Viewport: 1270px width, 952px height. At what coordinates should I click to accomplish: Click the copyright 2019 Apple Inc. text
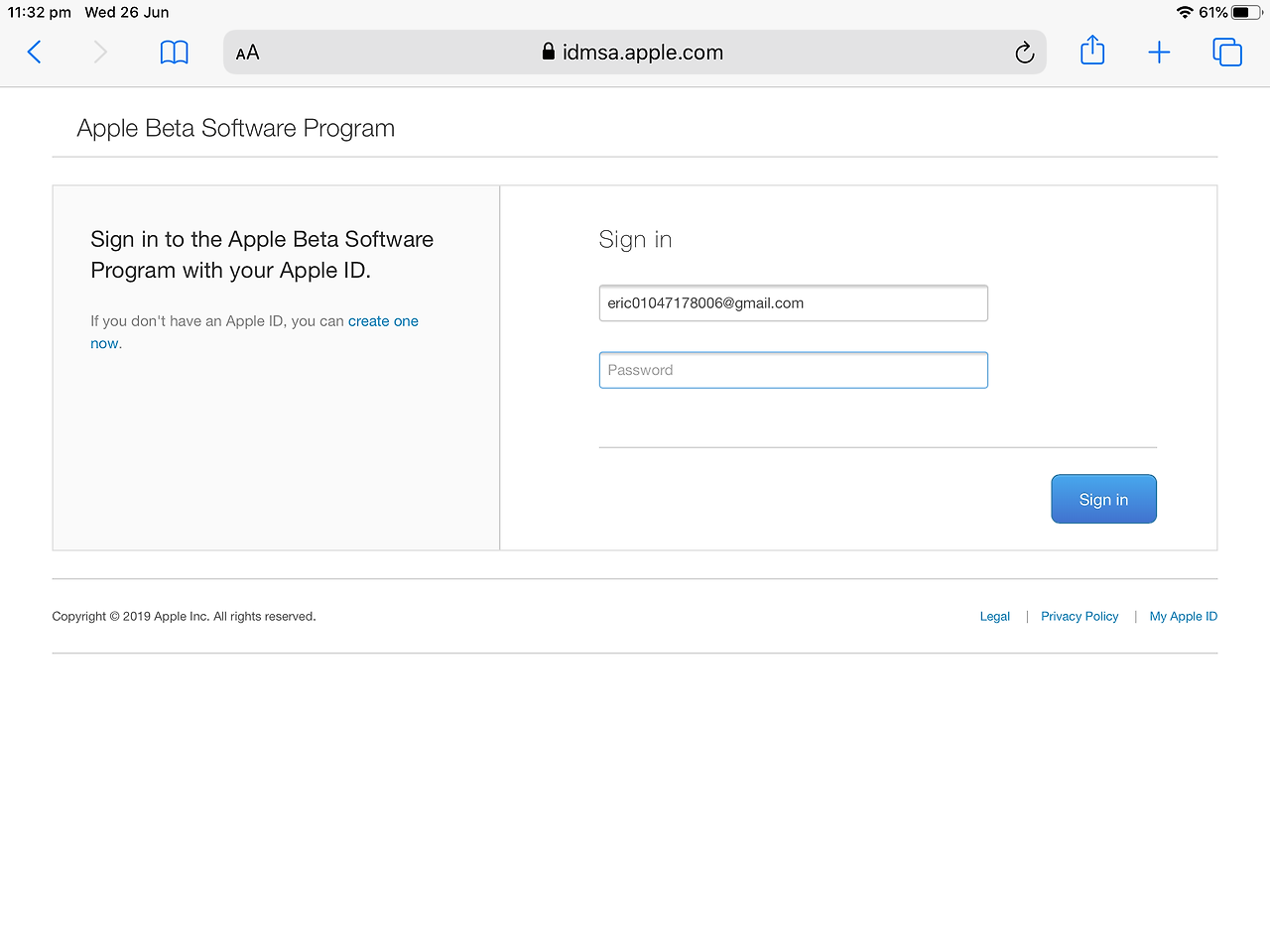point(184,616)
